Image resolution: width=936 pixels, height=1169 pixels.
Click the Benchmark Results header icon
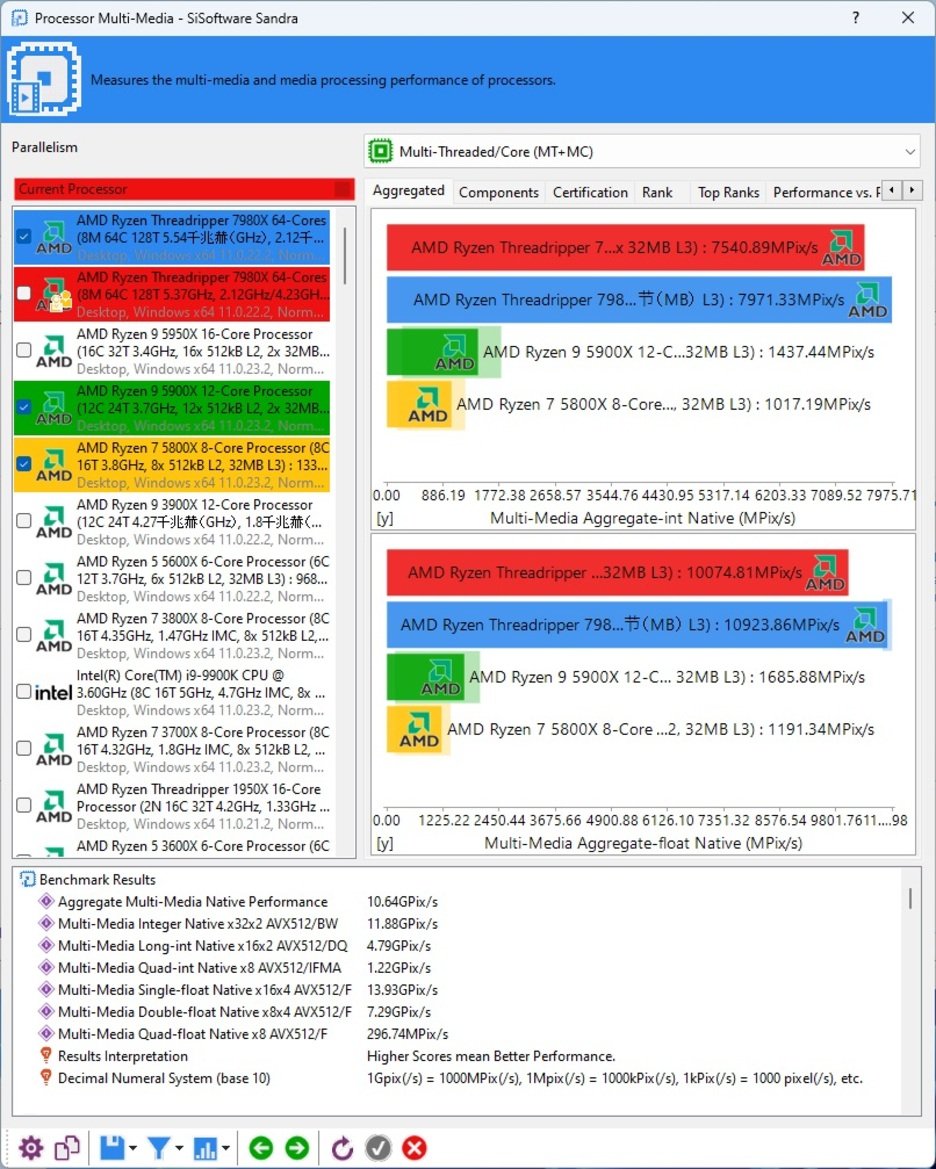[x=28, y=880]
